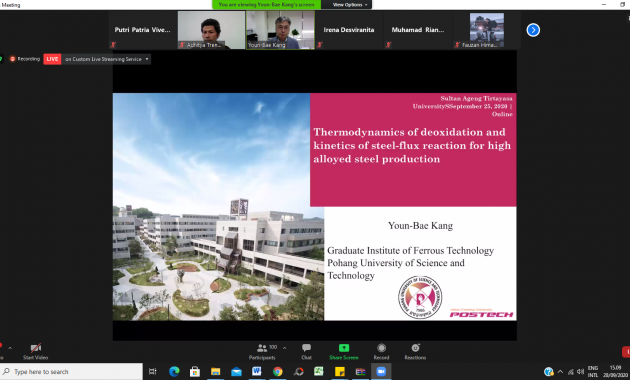630x380 pixels.
Task: Open Google Chrome from the taskbar
Action: pyautogui.click(x=277, y=372)
